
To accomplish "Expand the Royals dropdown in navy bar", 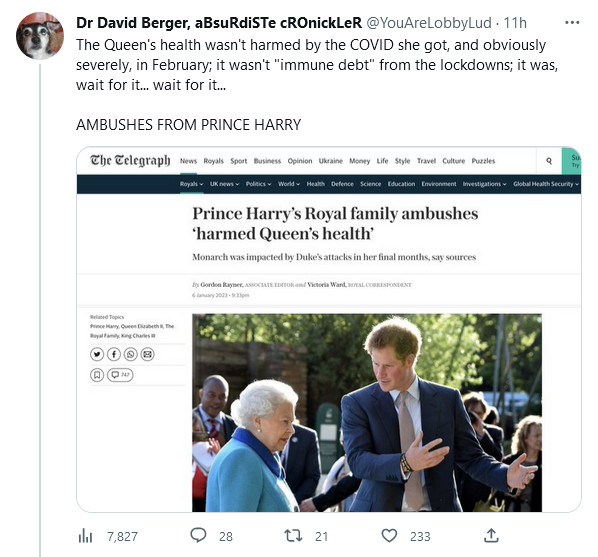I will 191,184.
